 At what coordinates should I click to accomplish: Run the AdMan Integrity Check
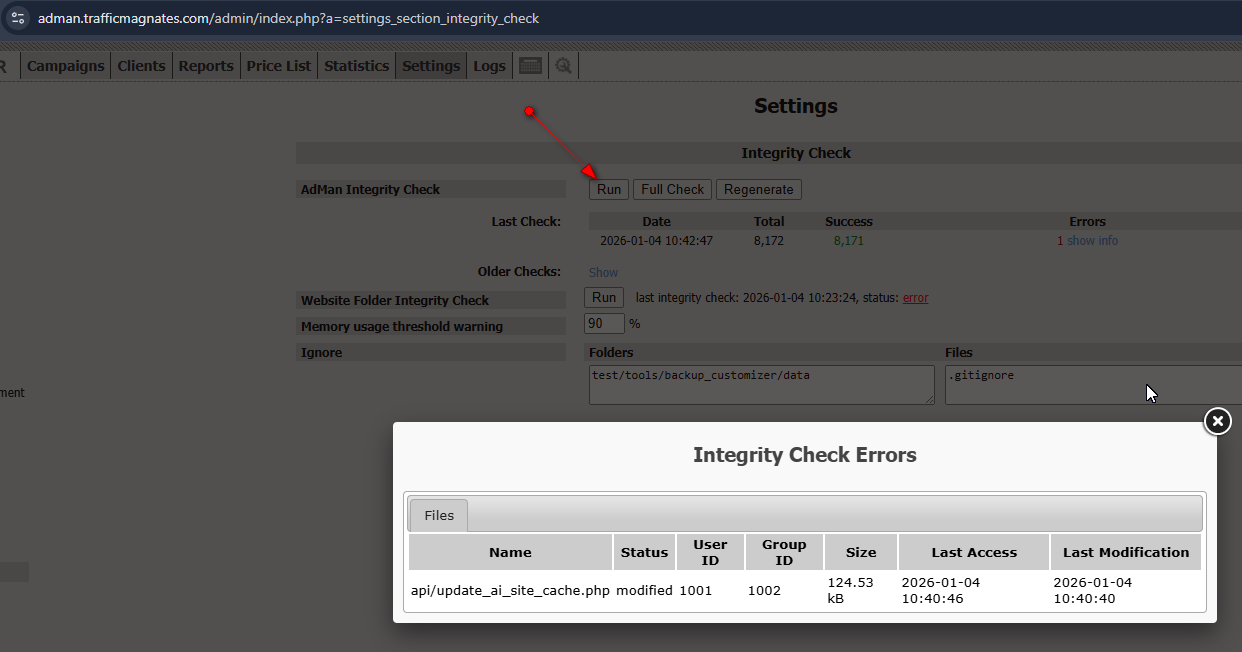pyautogui.click(x=609, y=190)
